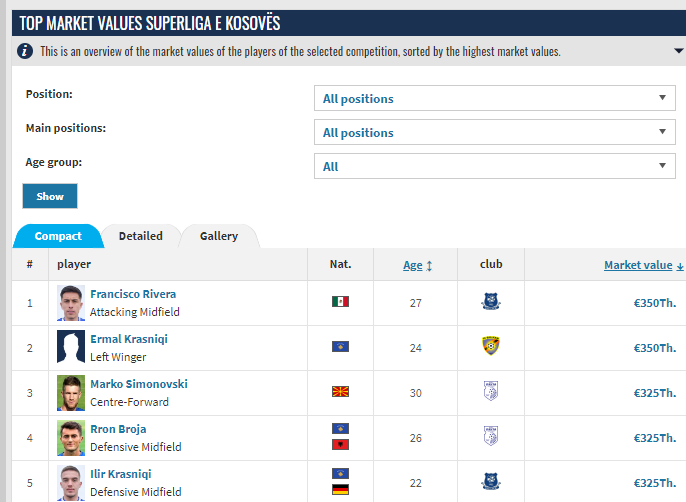Open the club crest in Marko Simonovski's row
This screenshot has width=686, height=502.
[x=491, y=391]
